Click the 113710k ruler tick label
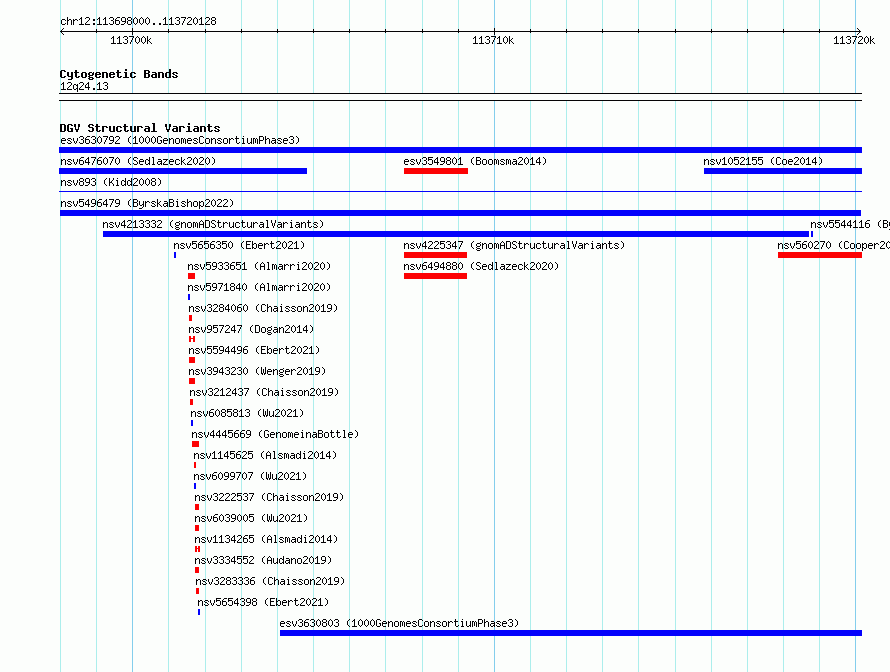This screenshot has height=672, width=890. click(x=493, y=40)
